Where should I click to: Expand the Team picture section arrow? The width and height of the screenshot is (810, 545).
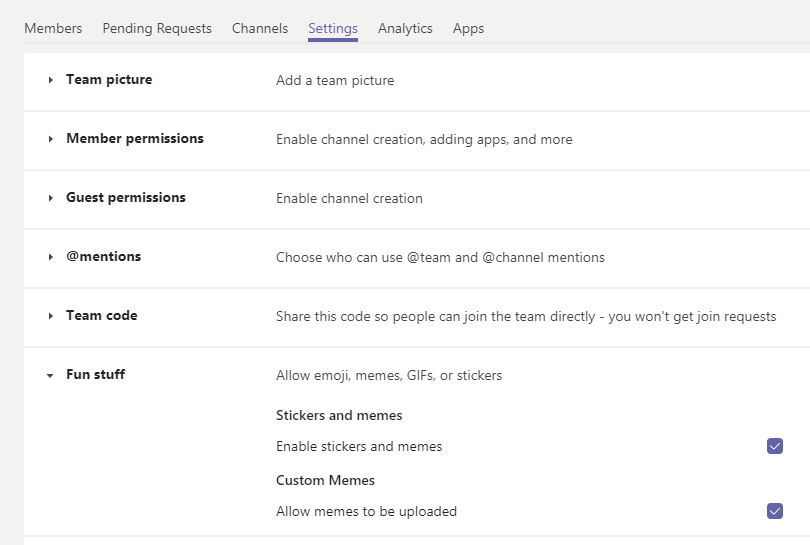(x=51, y=80)
